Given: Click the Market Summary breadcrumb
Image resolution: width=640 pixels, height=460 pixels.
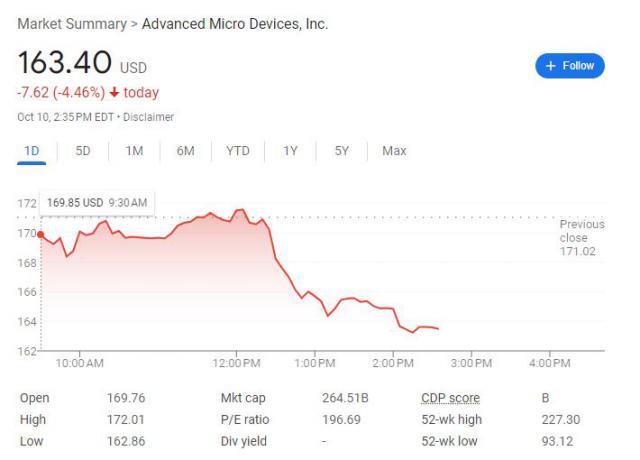Looking at the screenshot, I should pyautogui.click(x=71, y=23).
